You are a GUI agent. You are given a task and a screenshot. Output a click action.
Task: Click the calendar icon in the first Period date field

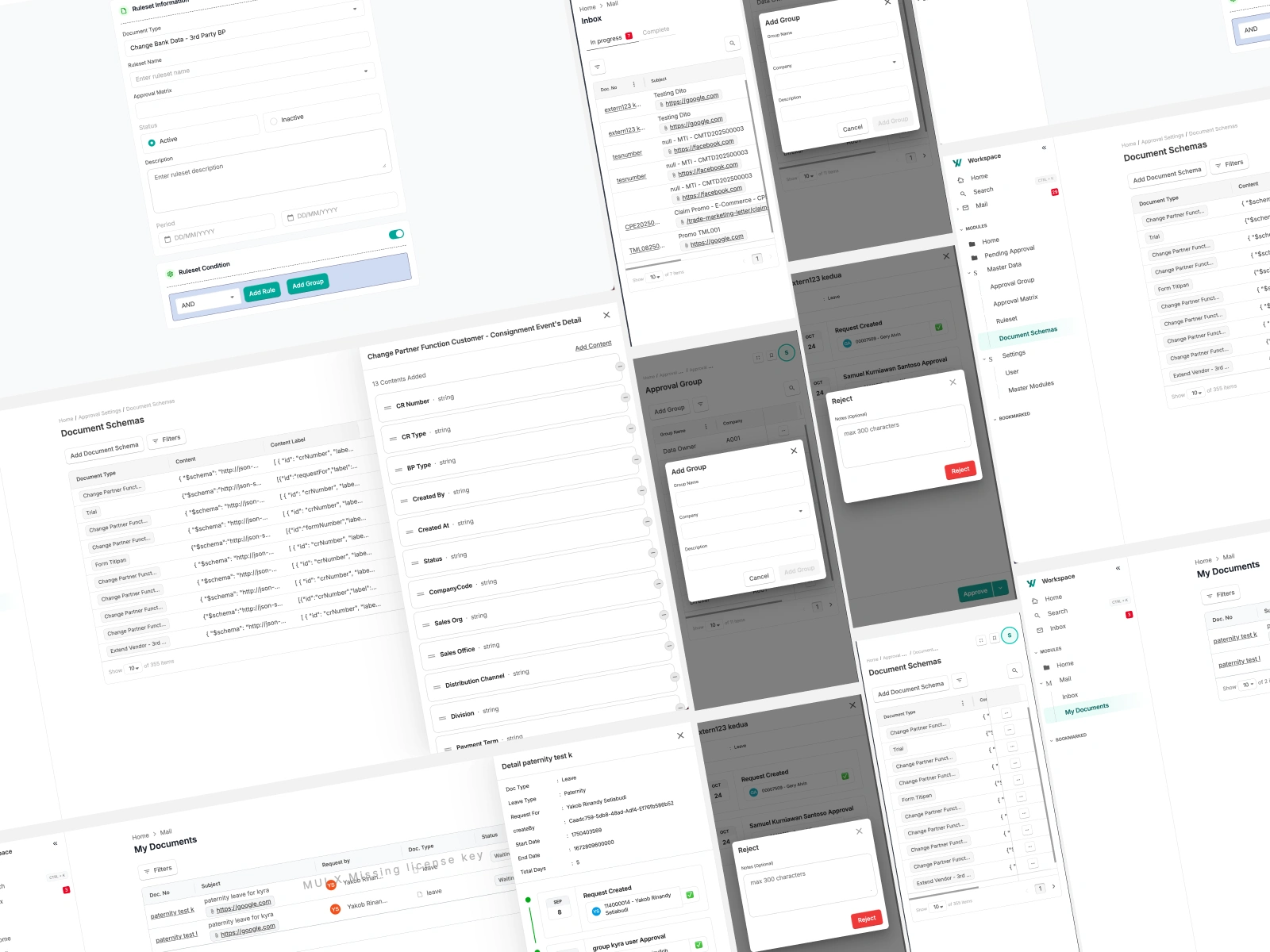click(x=168, y=238)
